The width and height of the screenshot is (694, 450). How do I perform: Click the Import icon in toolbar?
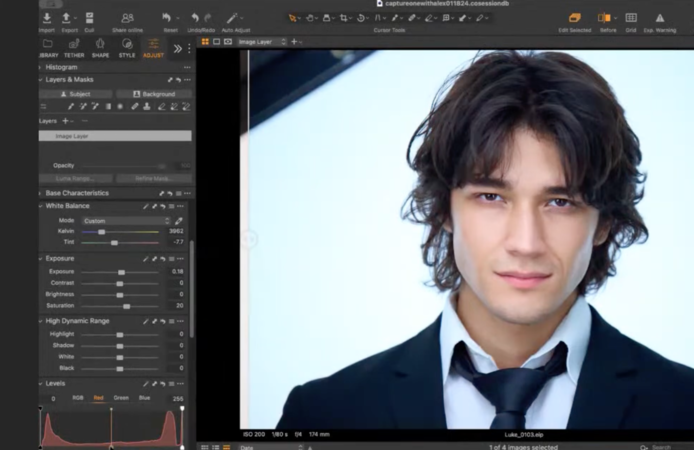(x=46, y=18)
